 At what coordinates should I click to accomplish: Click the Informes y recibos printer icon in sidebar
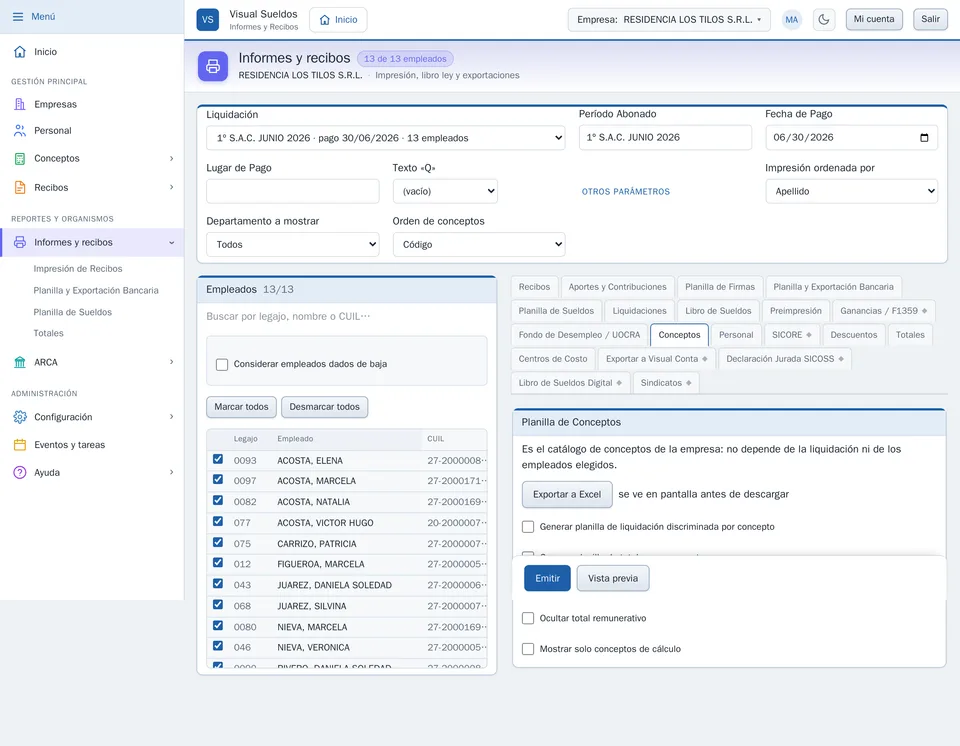click(x=20, y=243)
